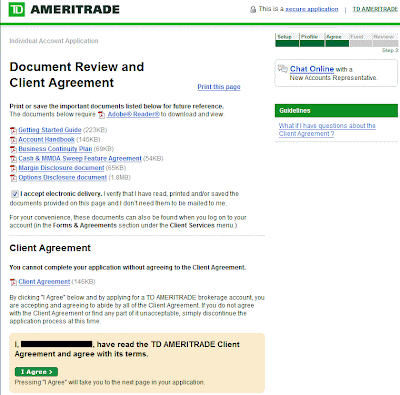Open the Adobe Reader download link

[133, 114]
